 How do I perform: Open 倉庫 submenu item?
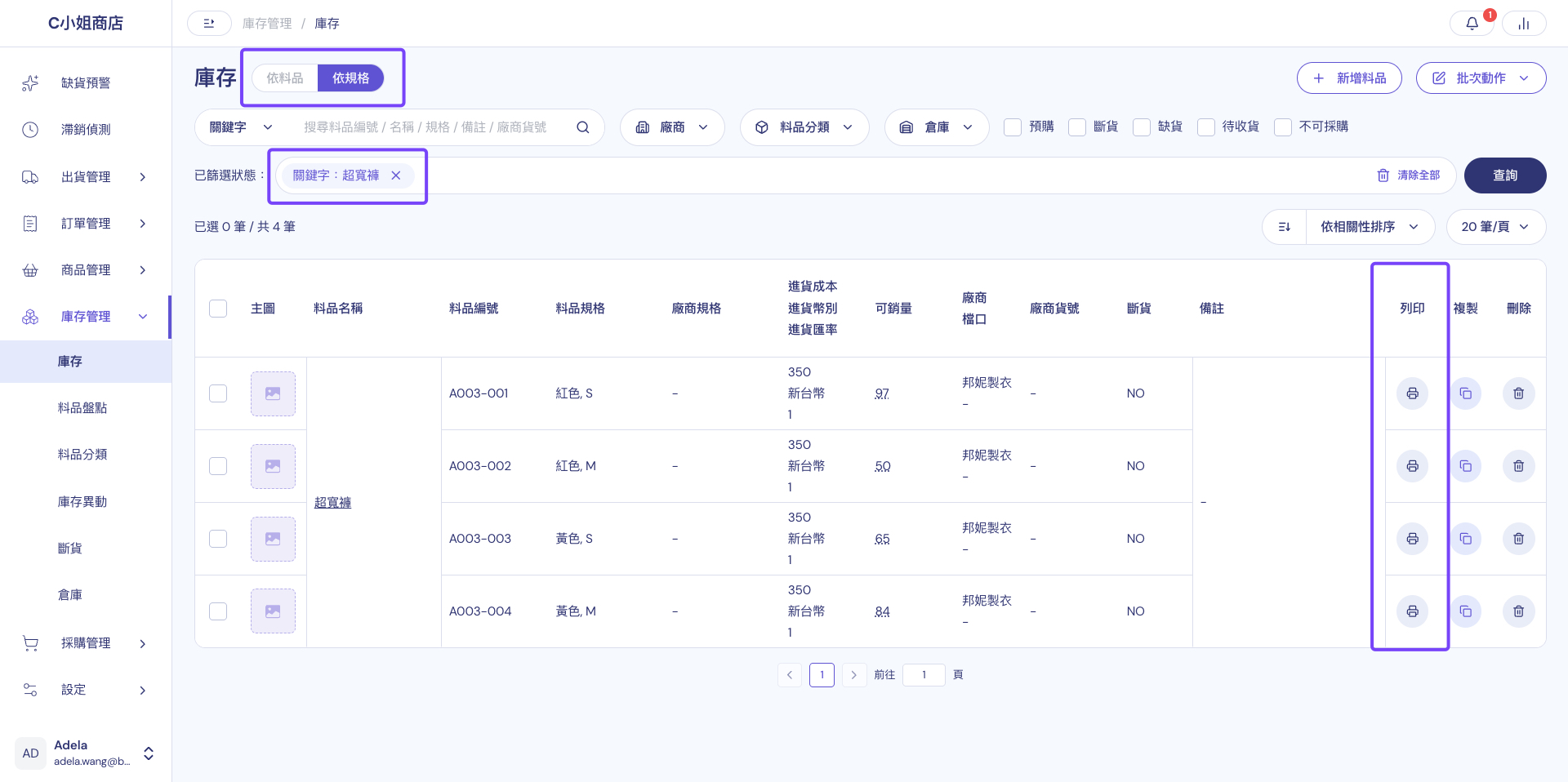click(70, 595)
